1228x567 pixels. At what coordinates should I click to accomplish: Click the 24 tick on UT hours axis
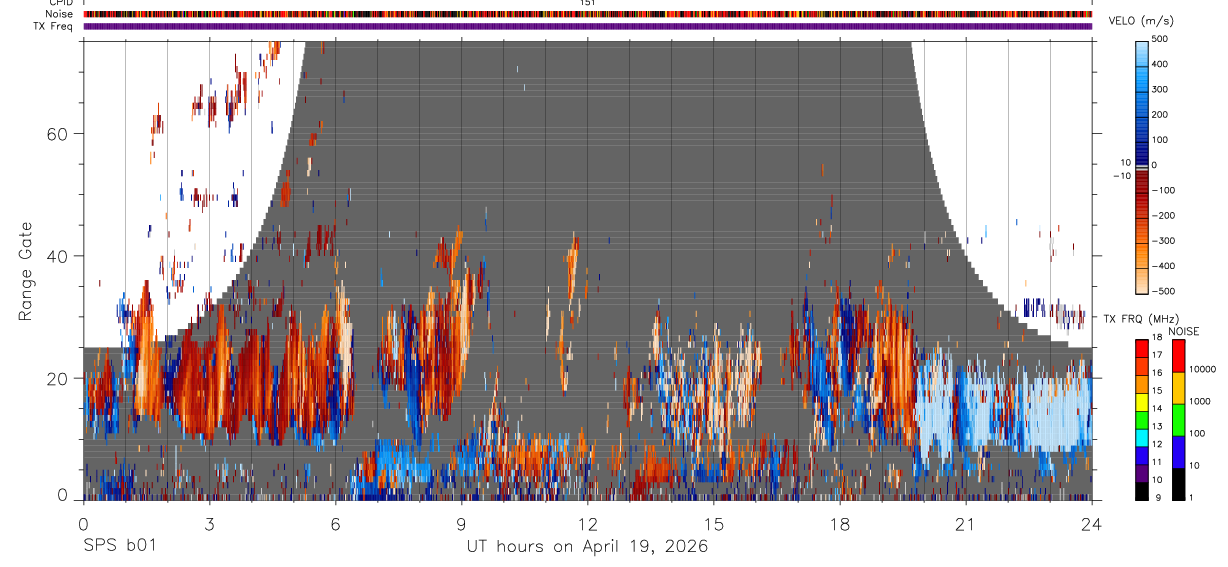[x=1092, y=523]
